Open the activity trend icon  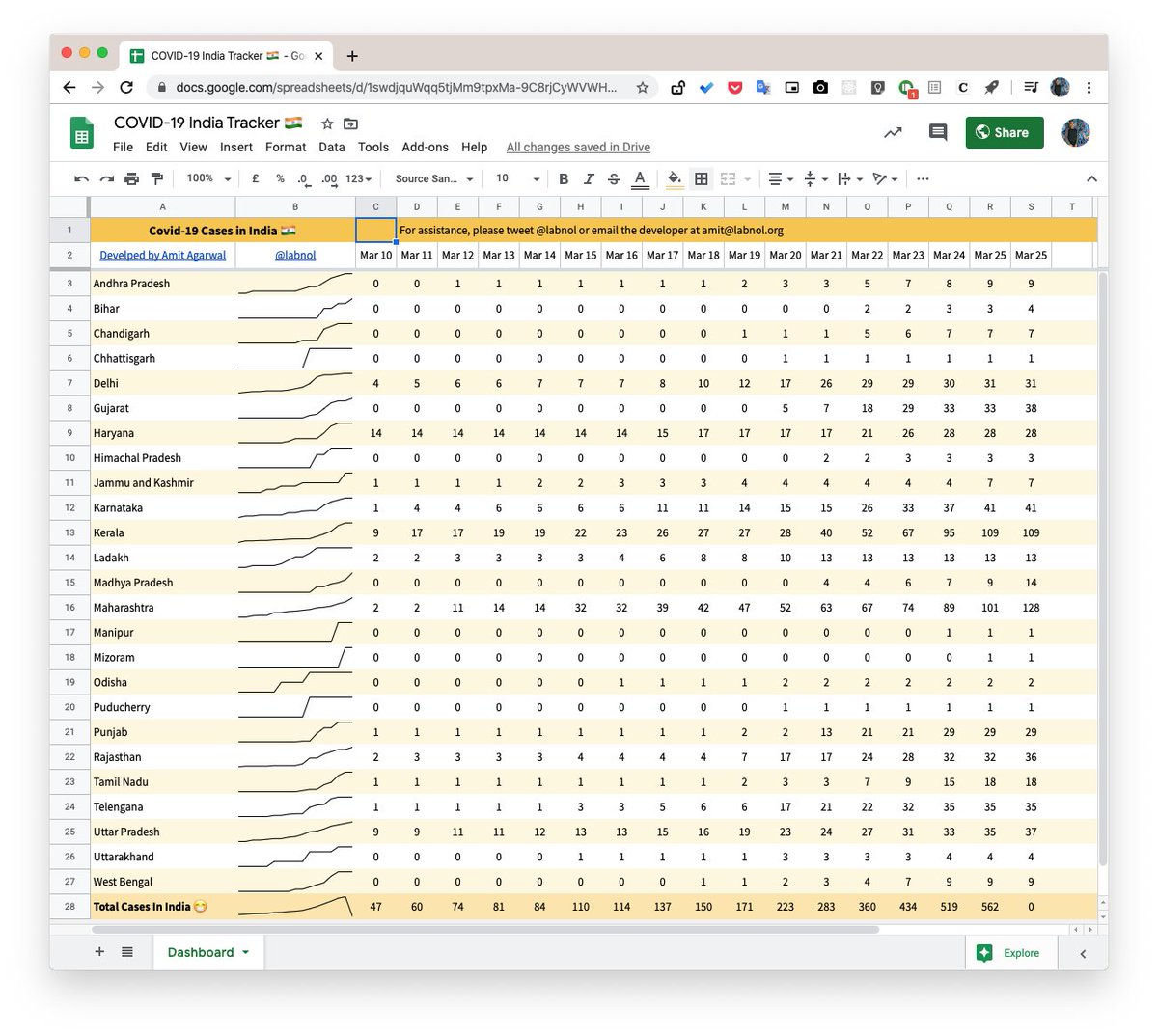click(893, 132)
